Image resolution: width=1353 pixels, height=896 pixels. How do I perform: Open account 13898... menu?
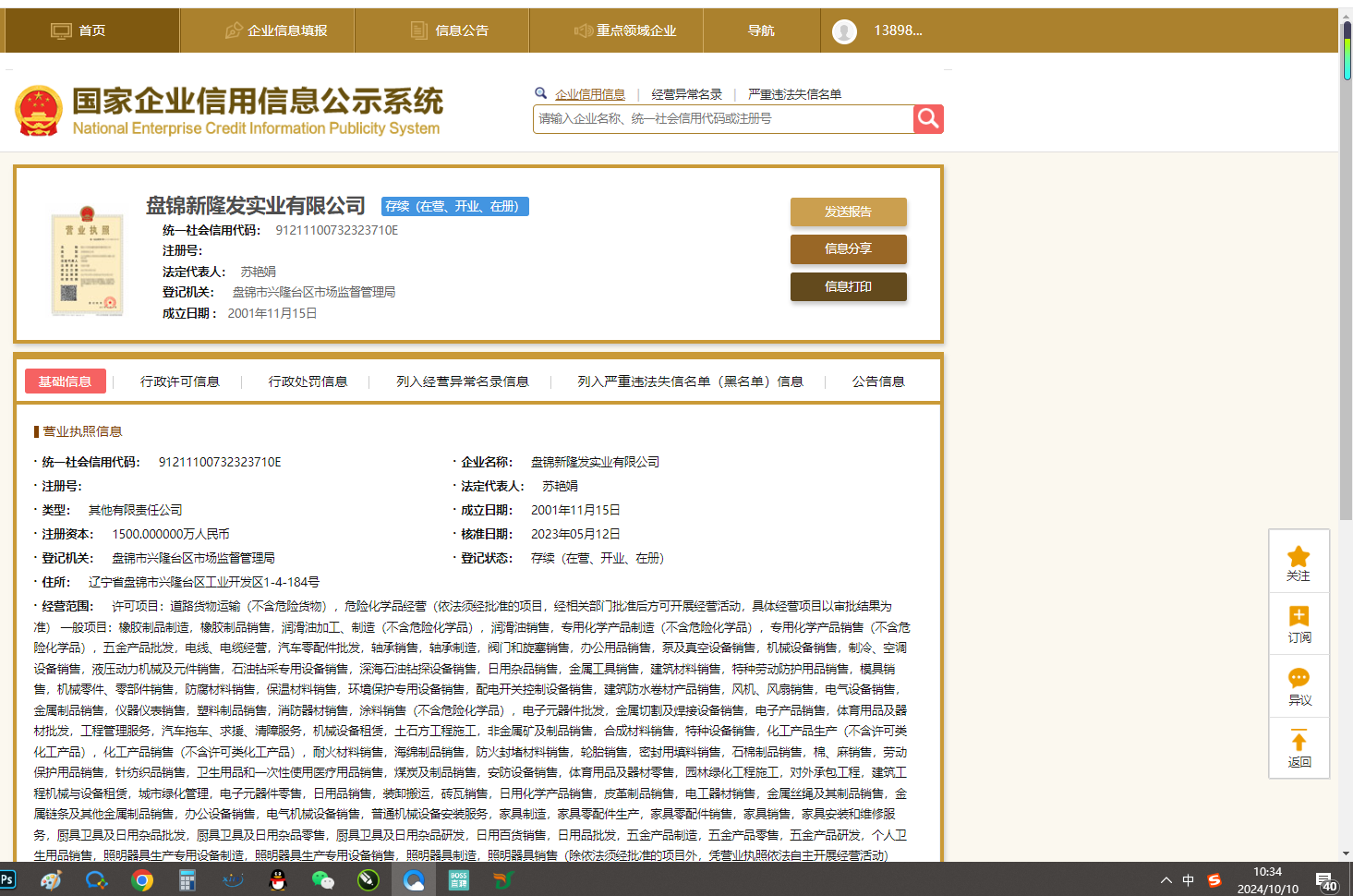(898, 30)
